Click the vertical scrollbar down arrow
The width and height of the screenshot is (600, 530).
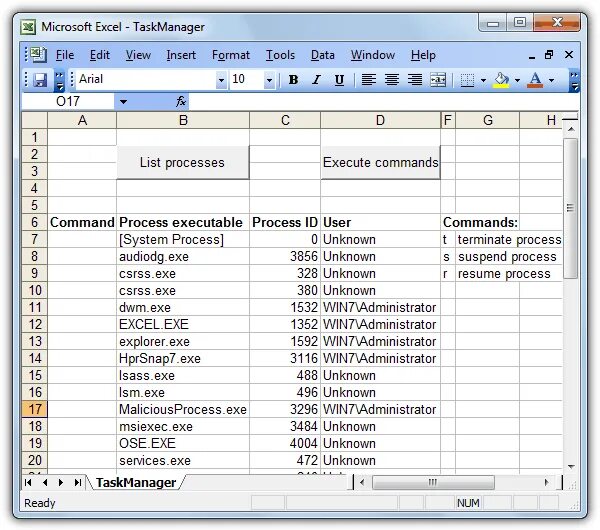(x=571, y=466)
